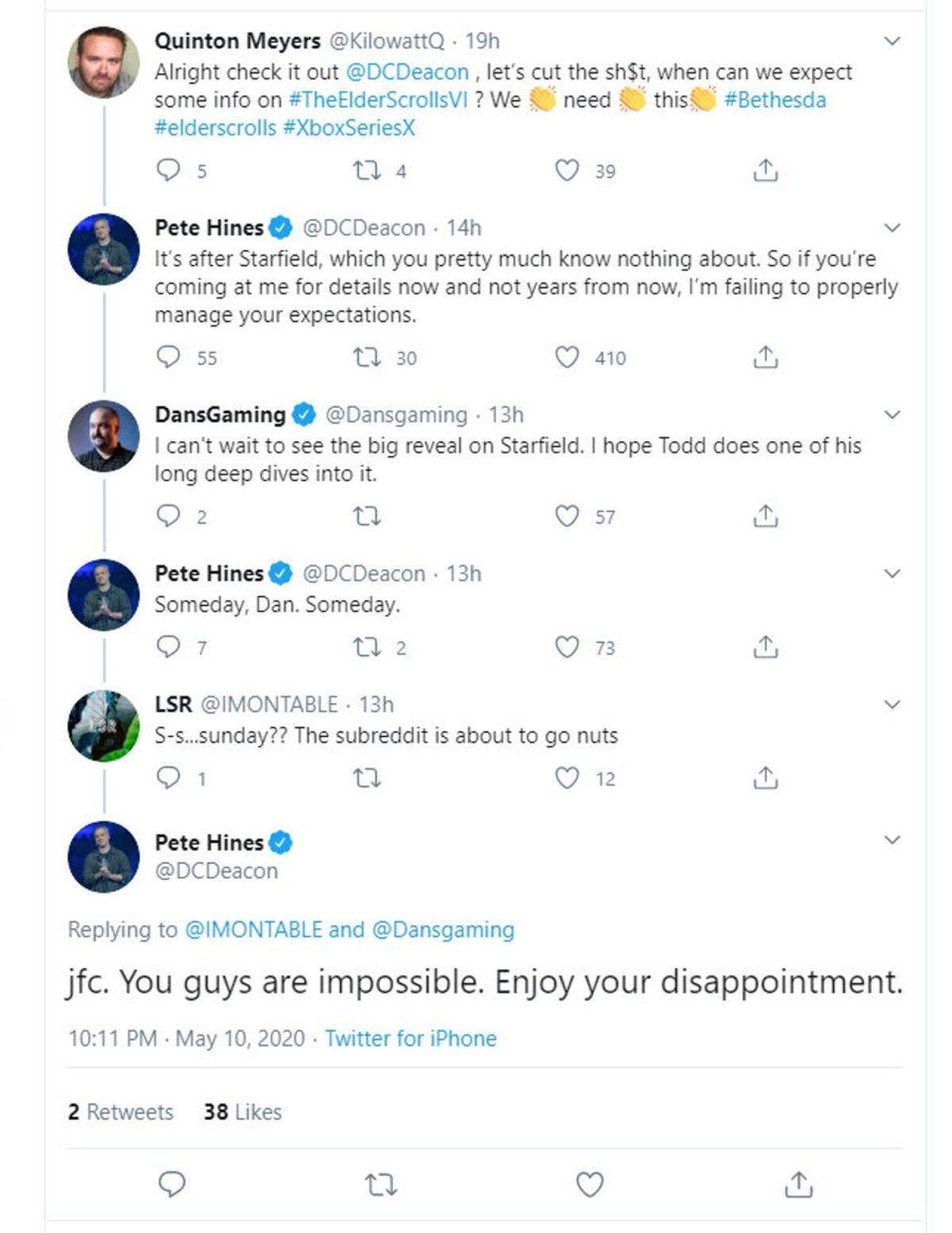Image resolution: width=952 pixels, height=1233 pixels.
Task: Expand more-options chevron on LSR's tweet
Action: (x=892, y=704)
